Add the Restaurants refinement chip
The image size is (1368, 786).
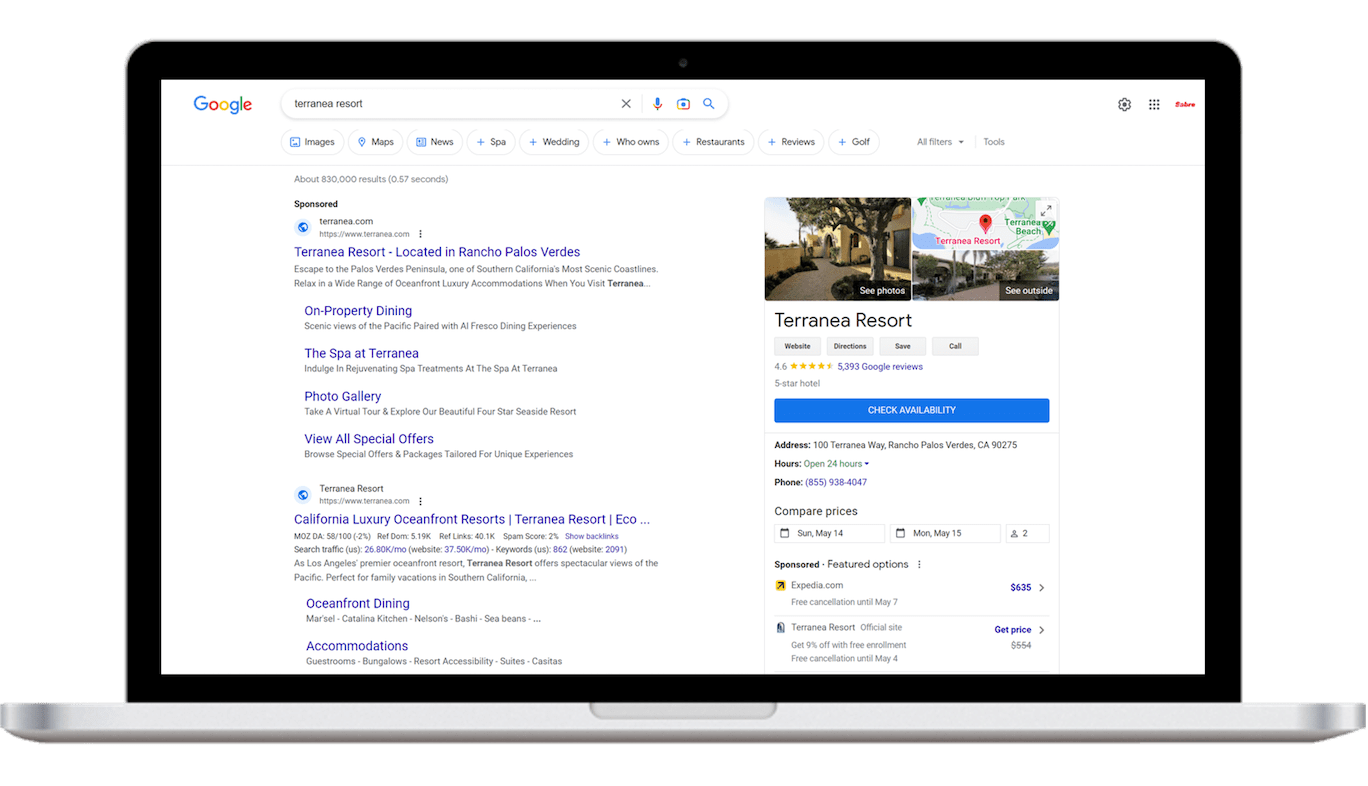(x=713, y=142)
